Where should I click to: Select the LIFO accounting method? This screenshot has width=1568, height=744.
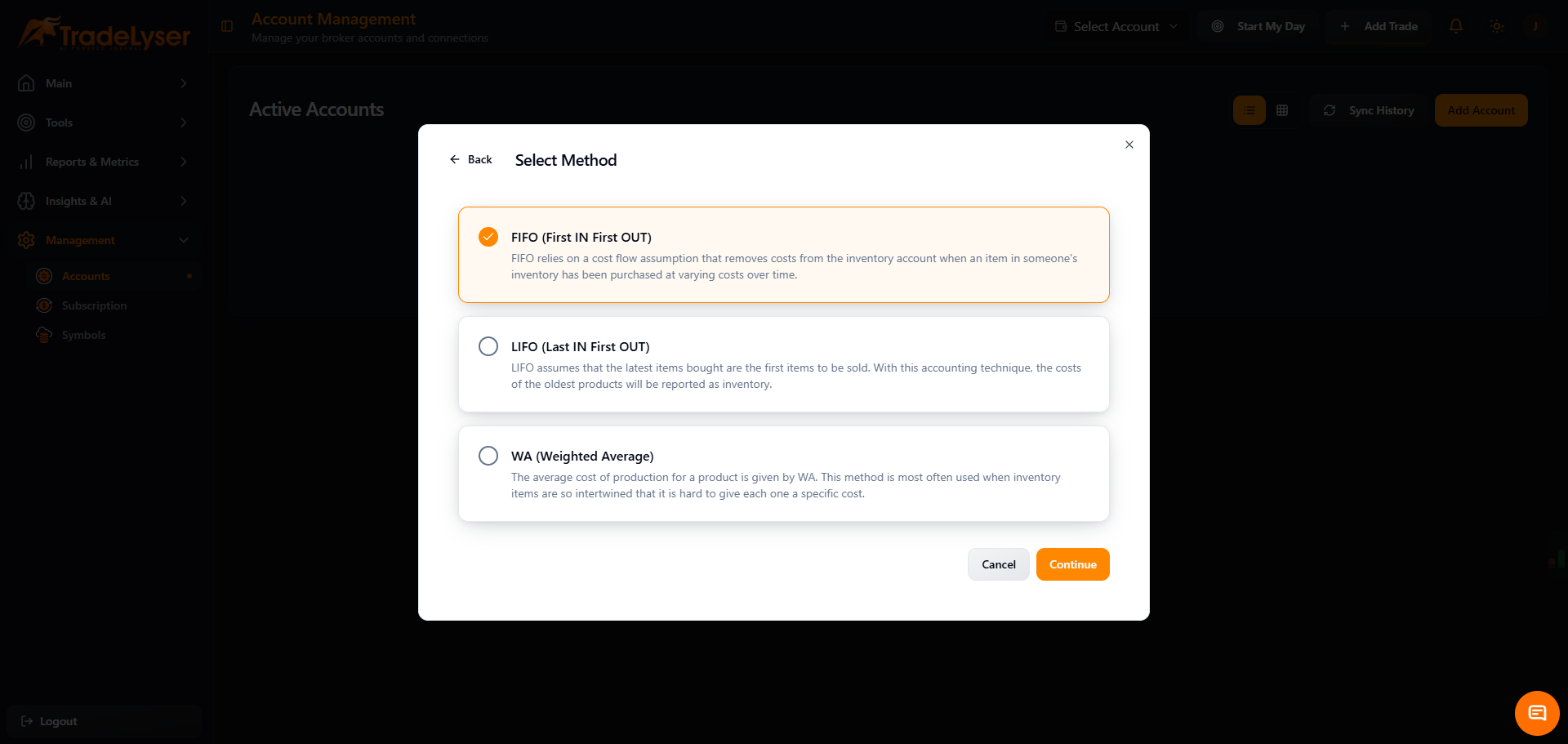(x=488, y=345)
